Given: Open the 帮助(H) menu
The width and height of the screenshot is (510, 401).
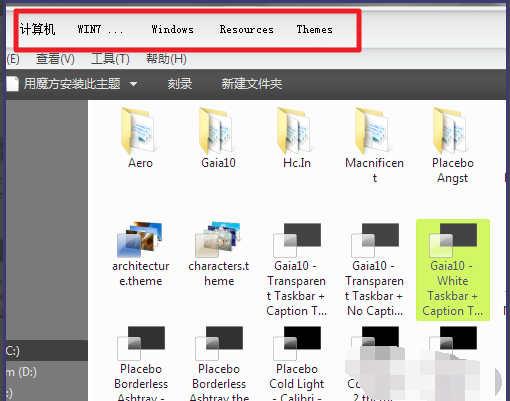Looking at the screenshot, I should [166, 59].
